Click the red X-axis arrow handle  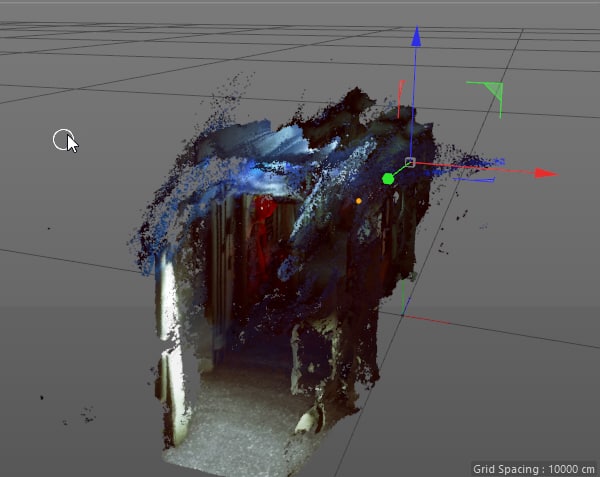546,174
